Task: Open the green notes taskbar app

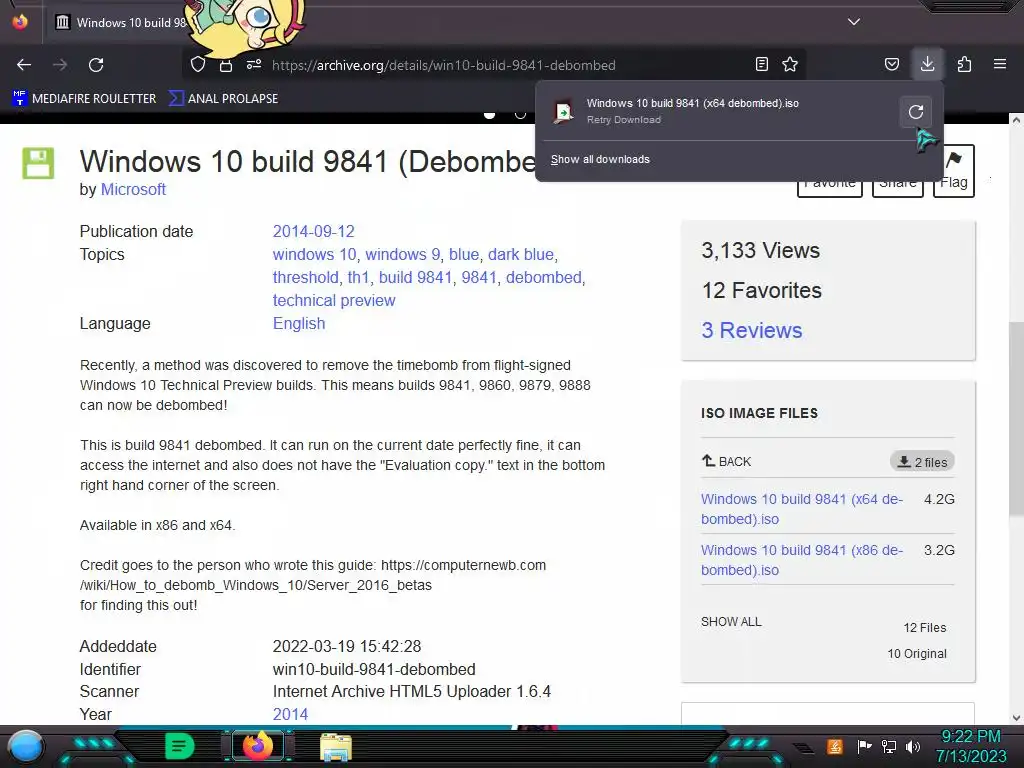Action: pos(179,746)
